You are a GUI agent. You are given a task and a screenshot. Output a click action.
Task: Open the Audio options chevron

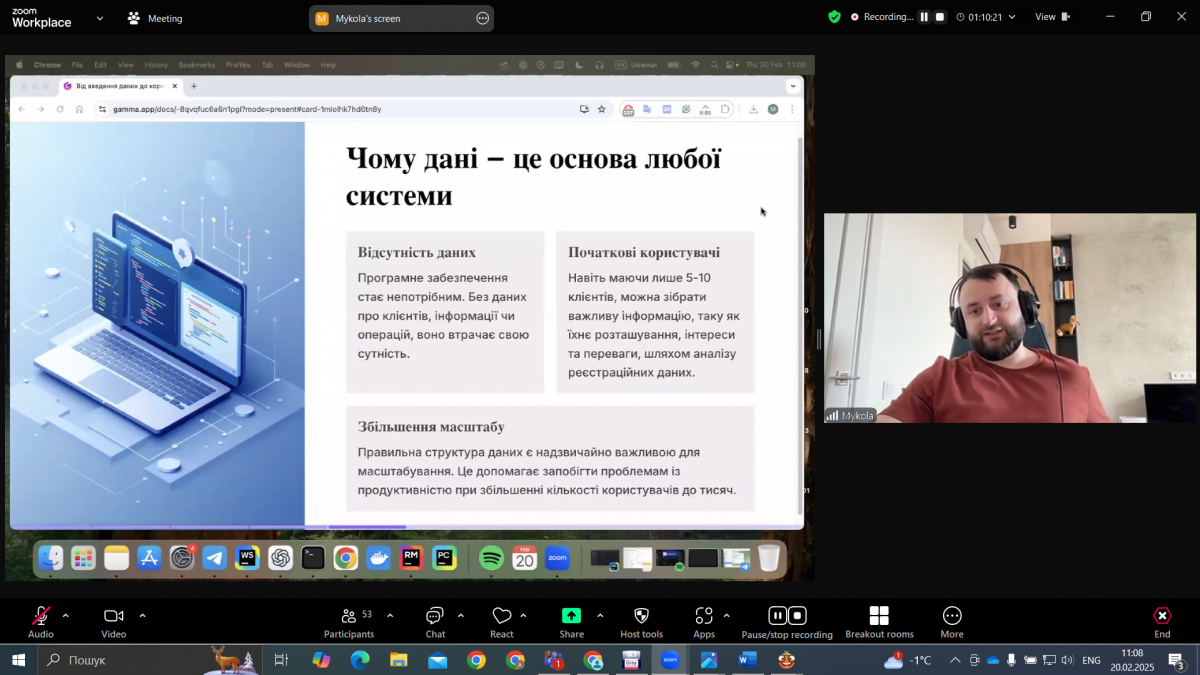[x=66, y=615]
